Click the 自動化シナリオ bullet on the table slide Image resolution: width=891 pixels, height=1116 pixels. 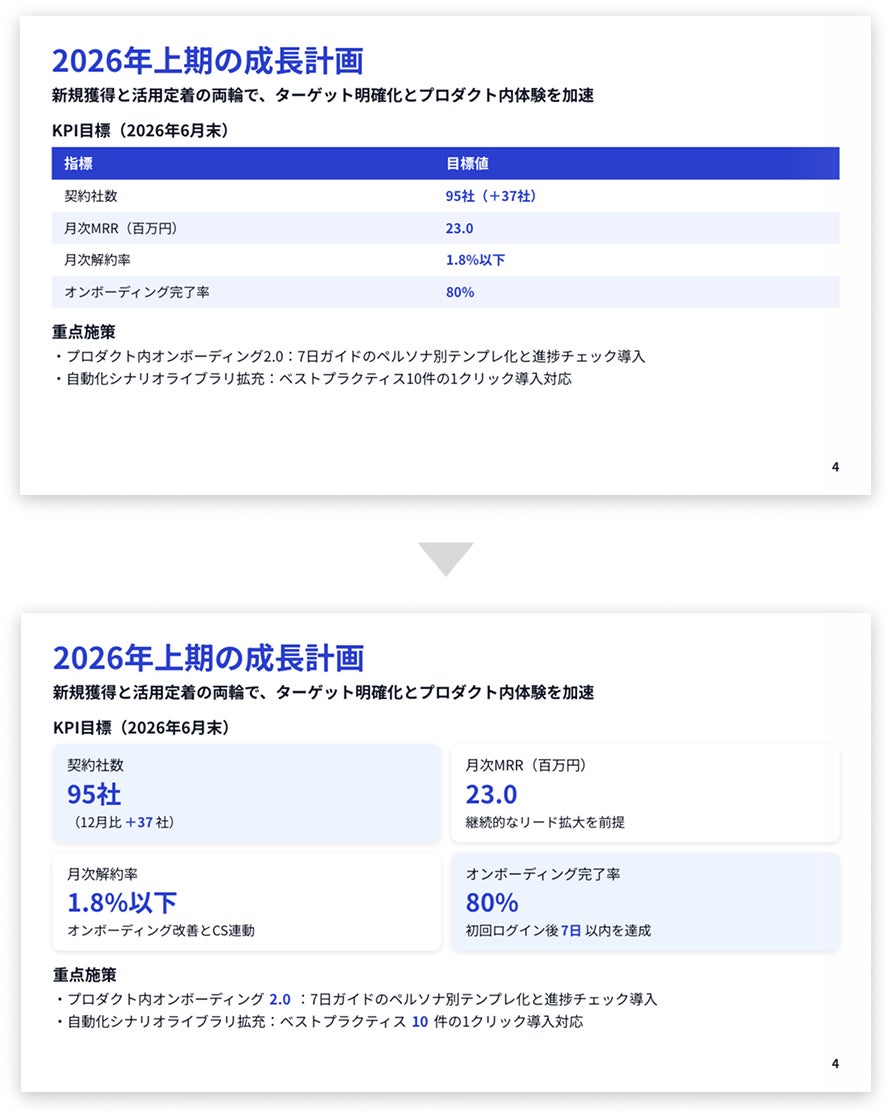point(312,379)
